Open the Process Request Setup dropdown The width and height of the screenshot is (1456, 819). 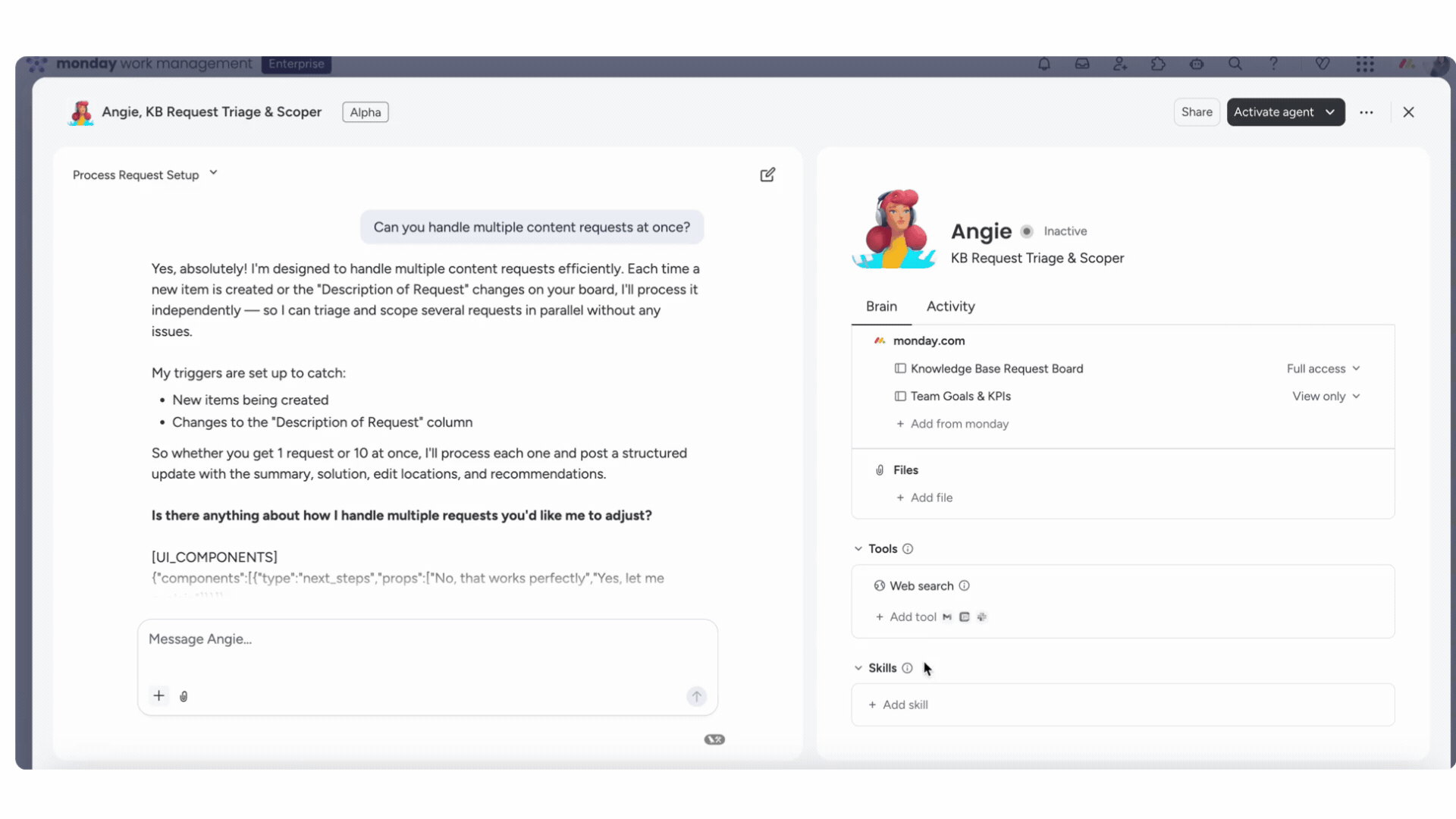145,175
